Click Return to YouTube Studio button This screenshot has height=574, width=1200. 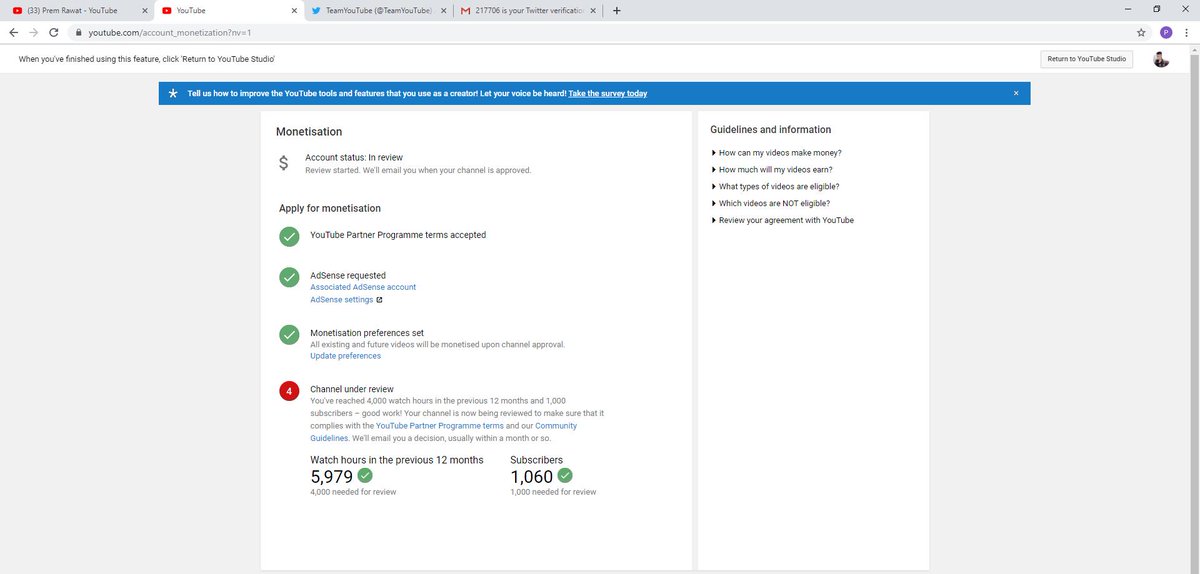click(1086, 59)
